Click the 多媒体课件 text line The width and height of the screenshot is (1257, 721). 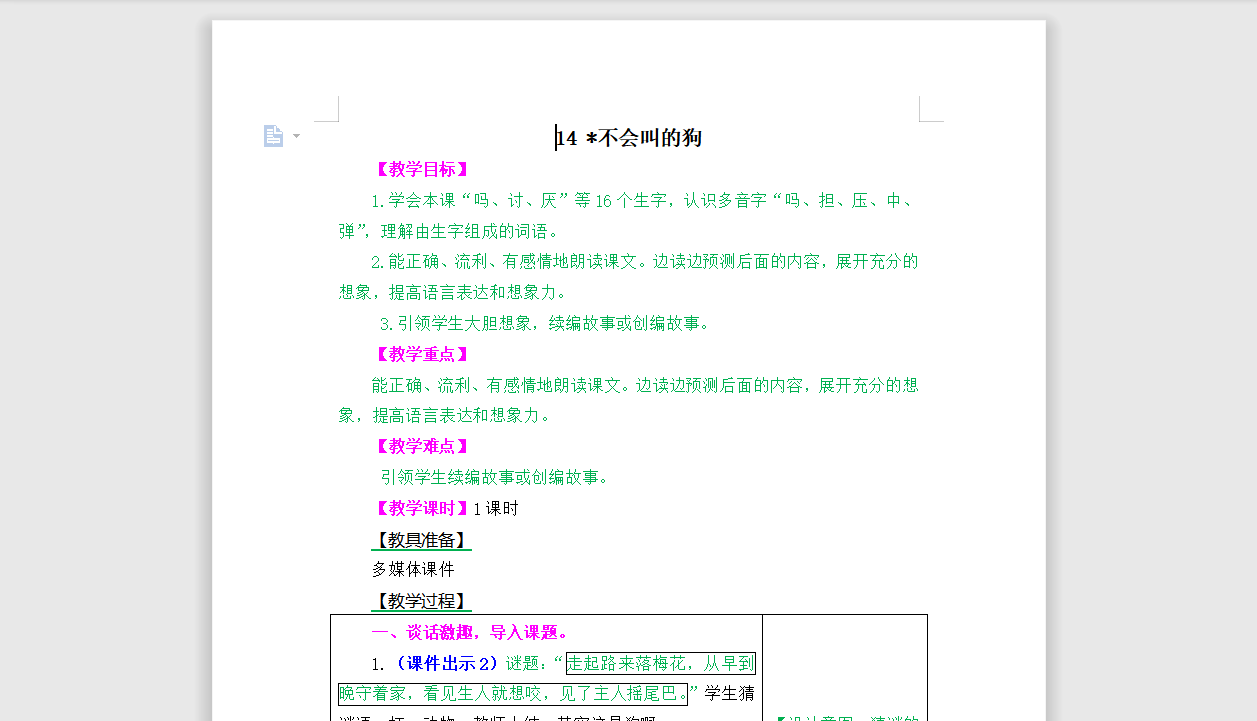point(411,569)
